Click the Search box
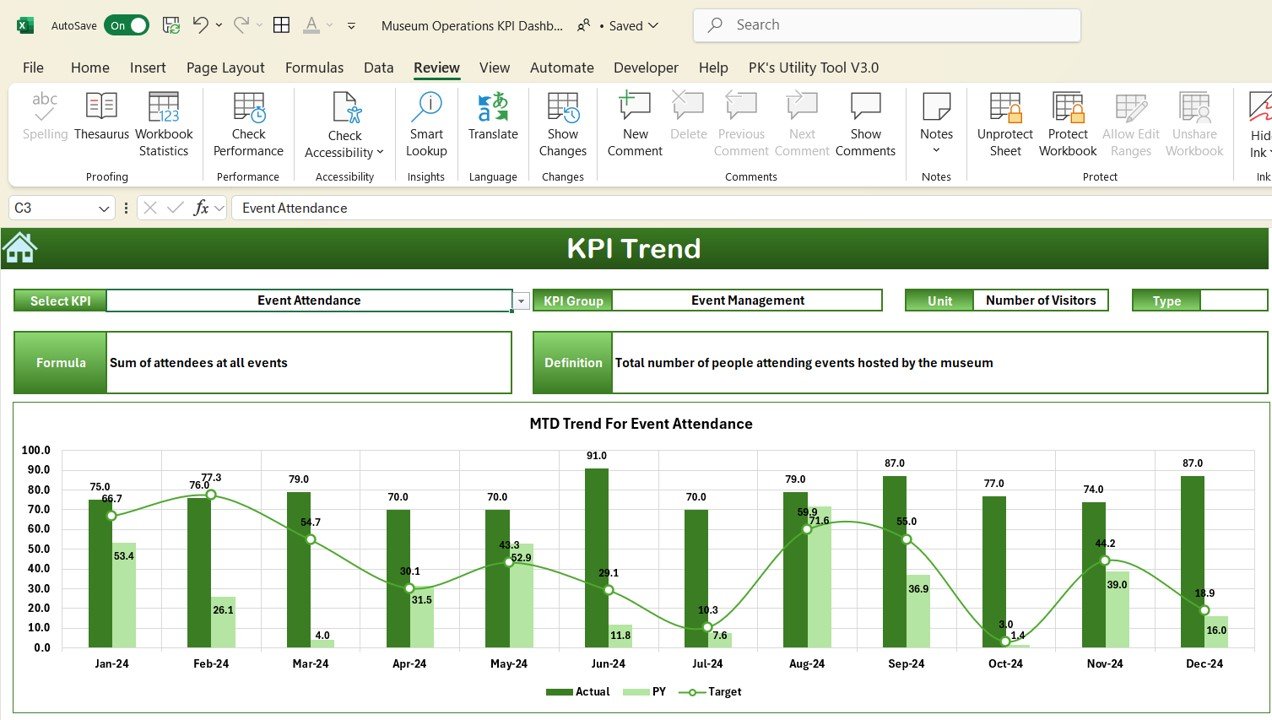This screenshot has width=1272, height=720. 887,25
